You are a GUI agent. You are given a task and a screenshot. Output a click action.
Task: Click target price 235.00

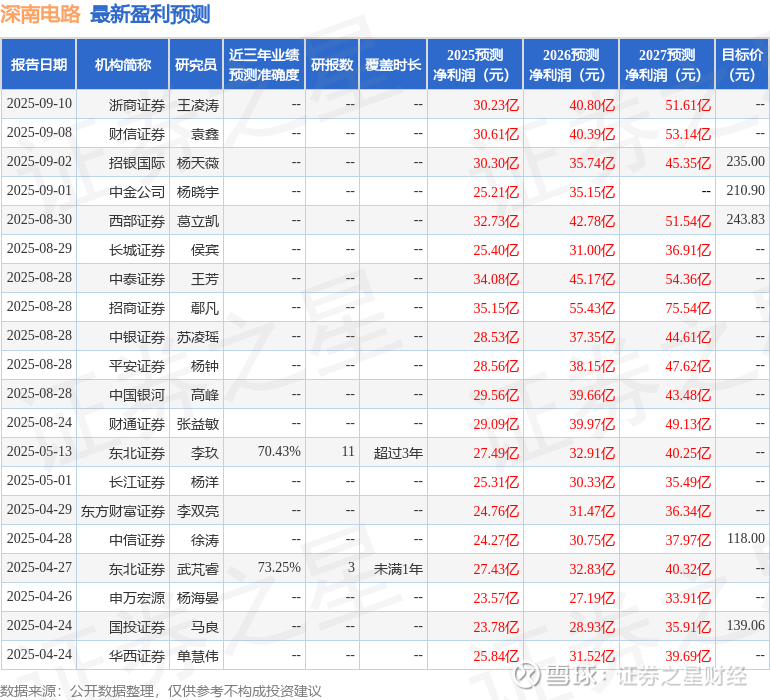[745, 162]
